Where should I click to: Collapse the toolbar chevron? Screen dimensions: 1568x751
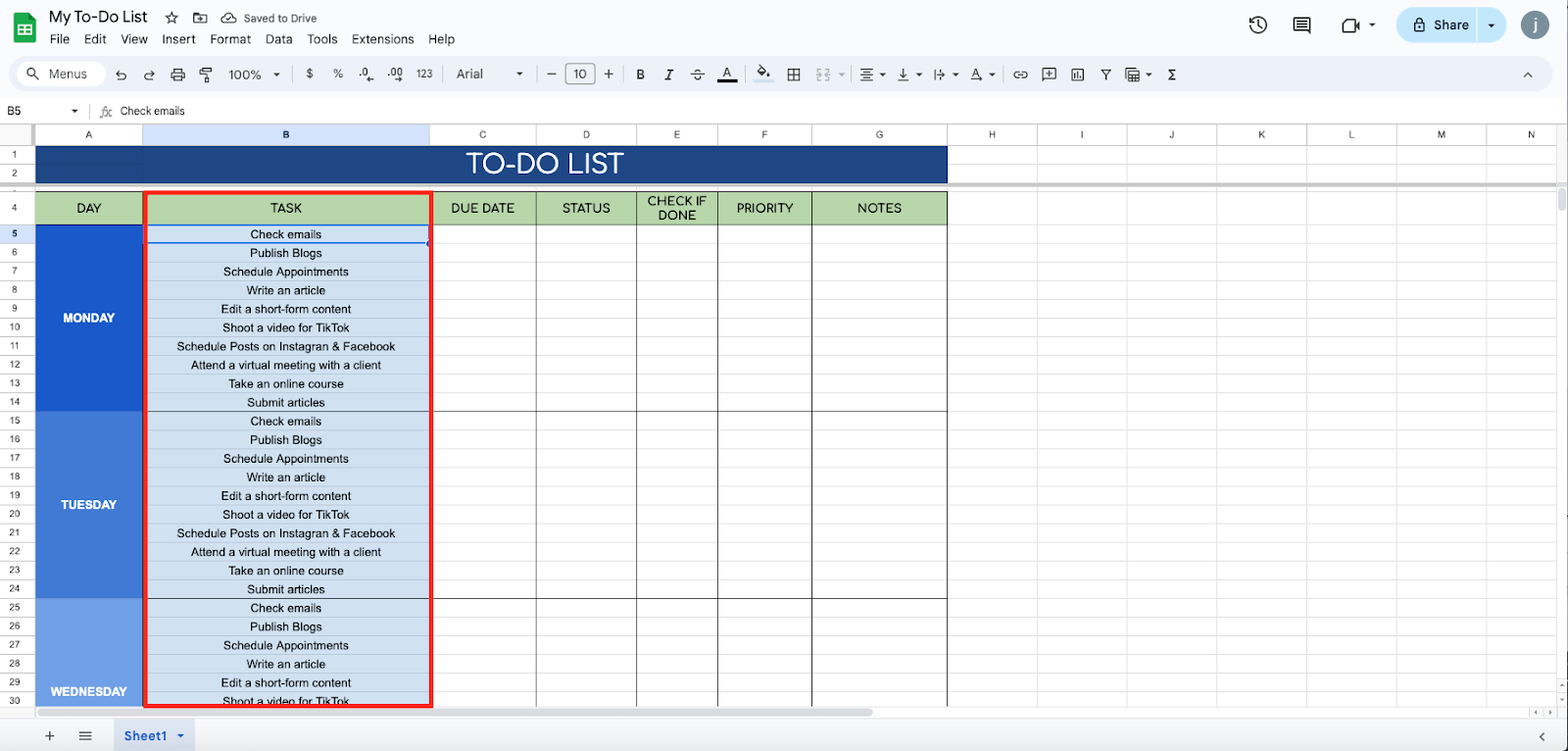coord(1527,75)
